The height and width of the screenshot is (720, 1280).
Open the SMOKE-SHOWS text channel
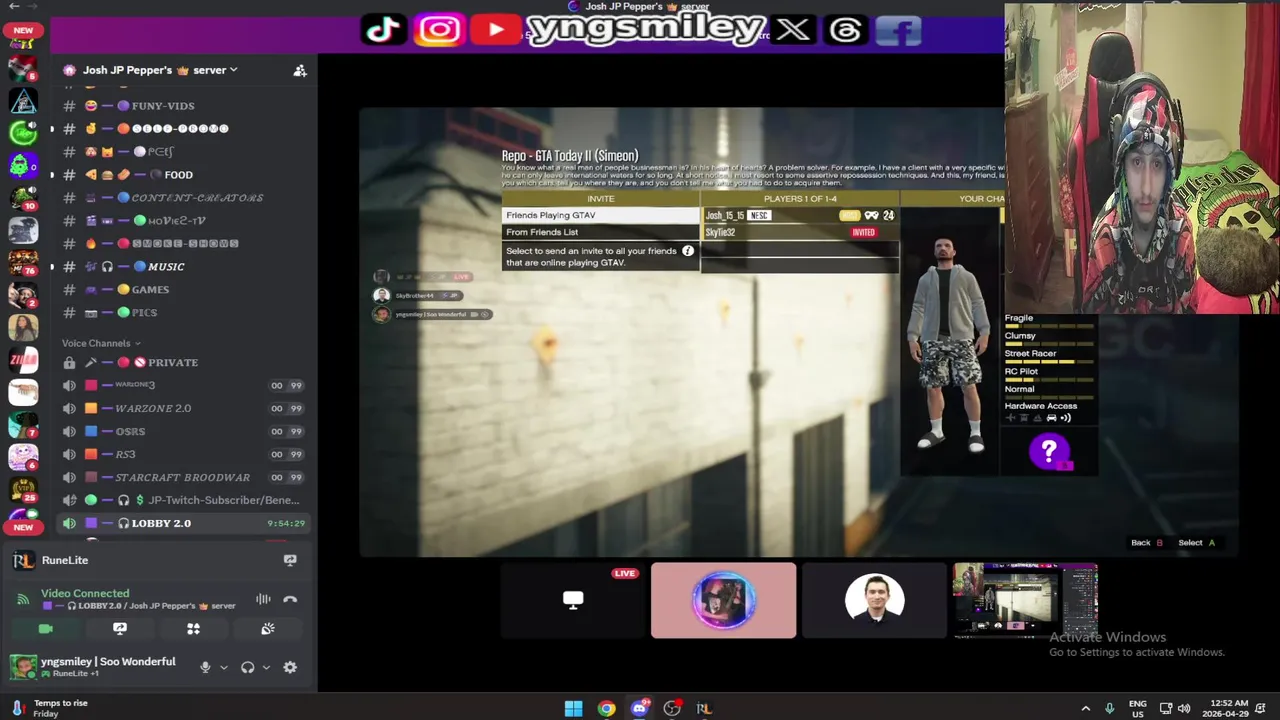pyautogui.click(x=186, y=244)
